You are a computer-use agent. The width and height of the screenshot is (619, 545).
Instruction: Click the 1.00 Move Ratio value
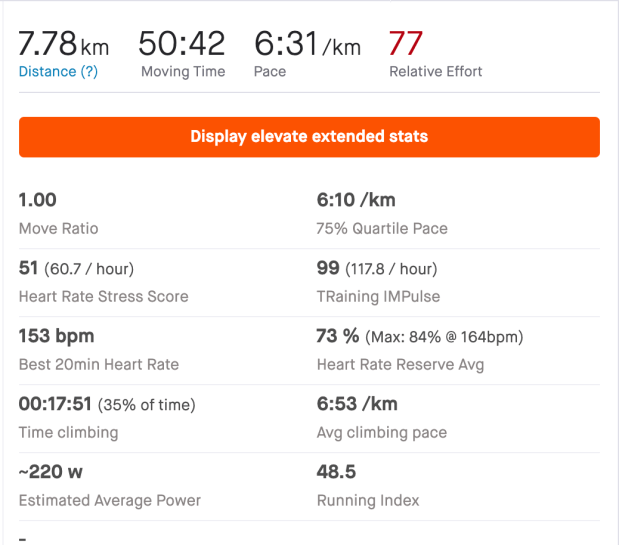[37, 200]
